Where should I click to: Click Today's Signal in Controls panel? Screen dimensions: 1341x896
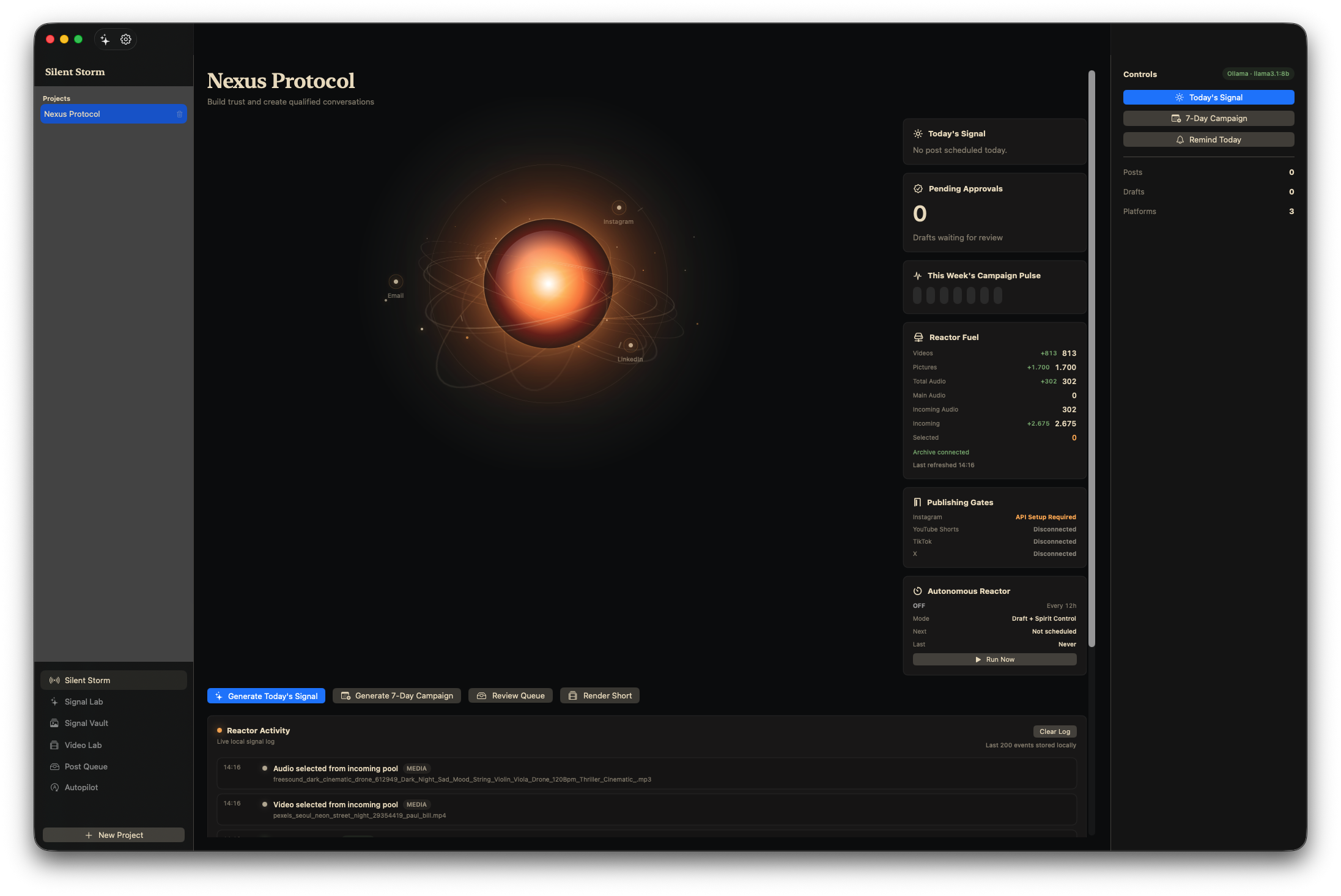tap(1209, 98)
